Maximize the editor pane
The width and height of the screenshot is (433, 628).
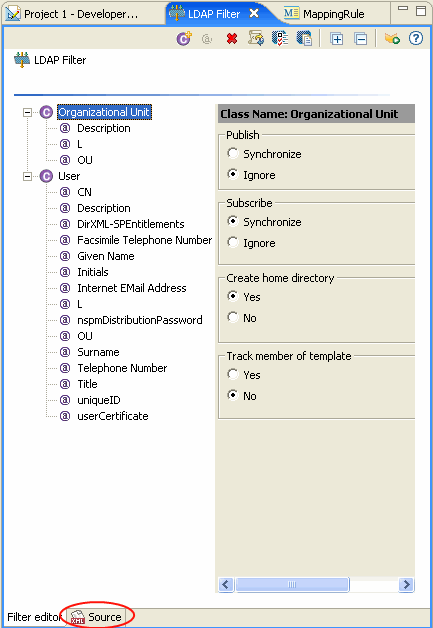[x=421, y=11]
